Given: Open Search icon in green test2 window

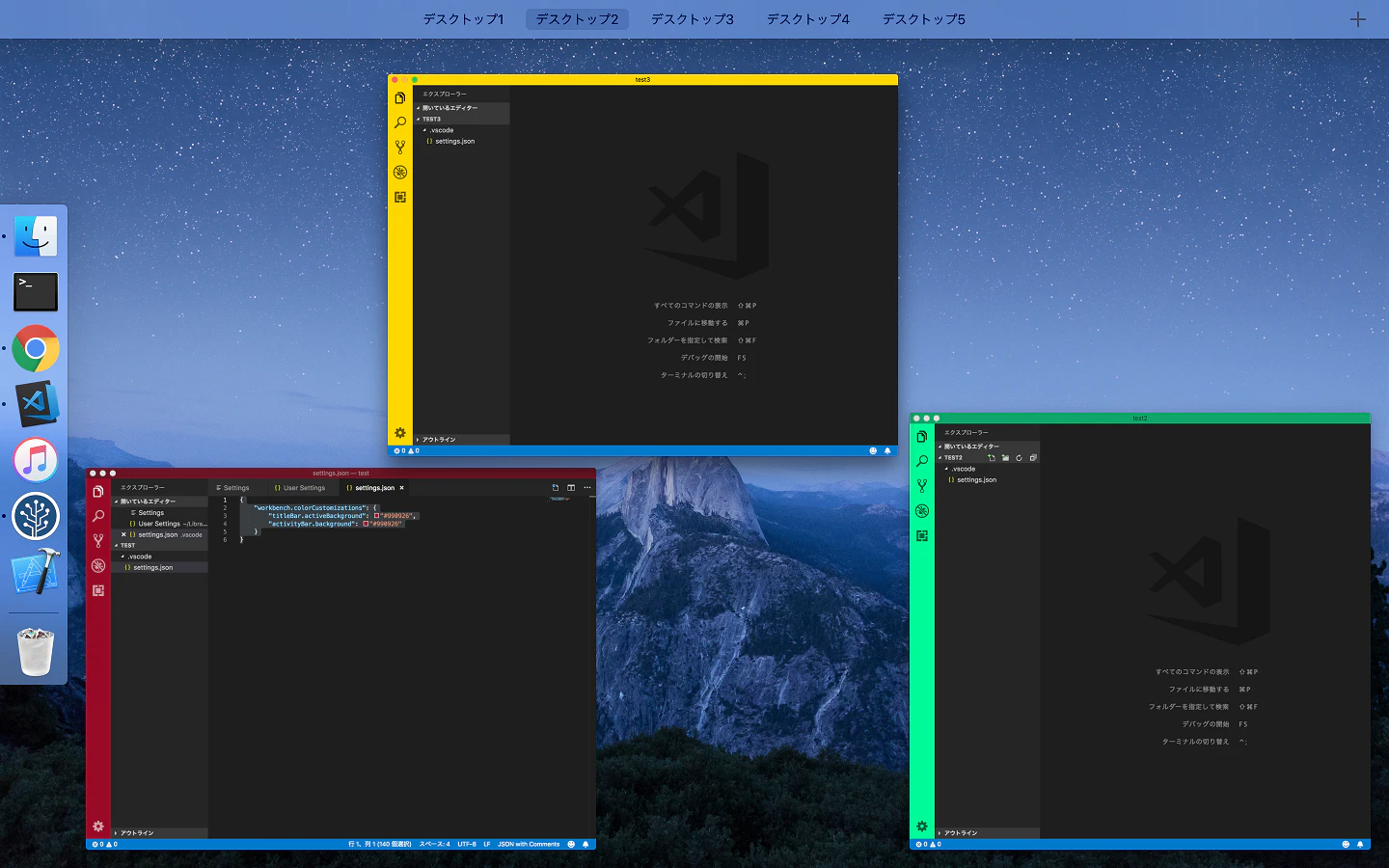Looking at the screenshot, I should pos(922,461).
